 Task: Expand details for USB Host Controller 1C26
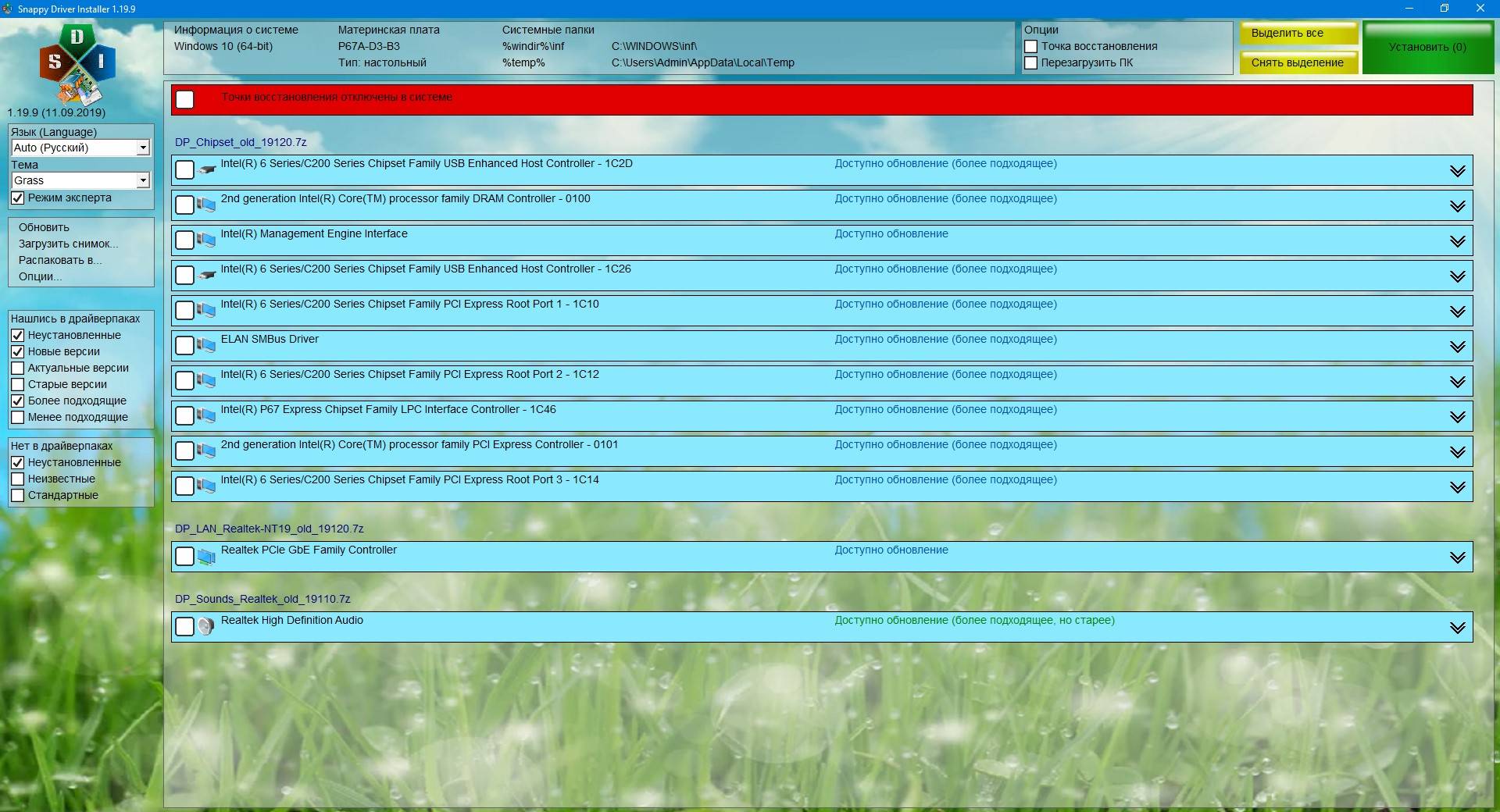(1457, 276)
